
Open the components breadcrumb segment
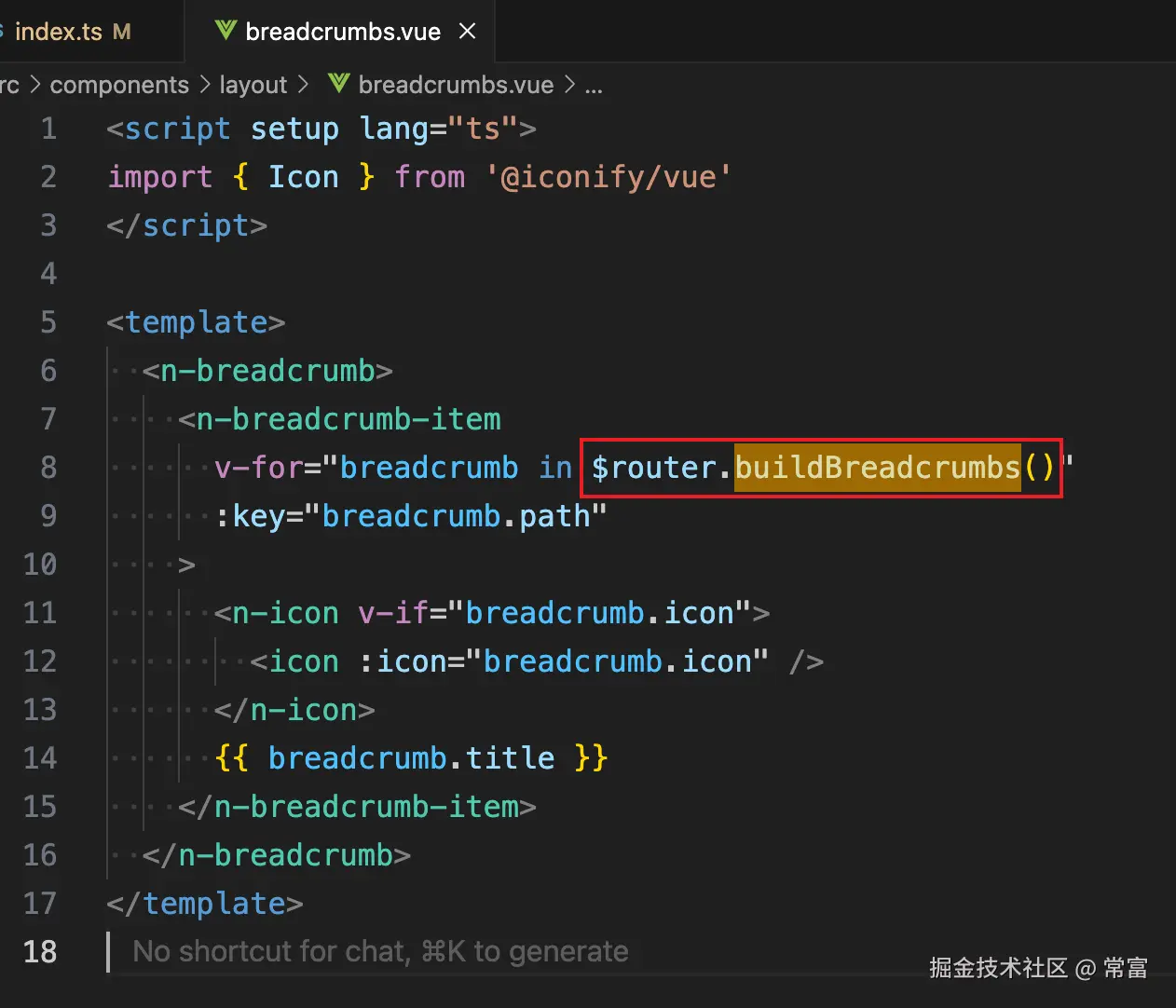[x=119, y=85]
